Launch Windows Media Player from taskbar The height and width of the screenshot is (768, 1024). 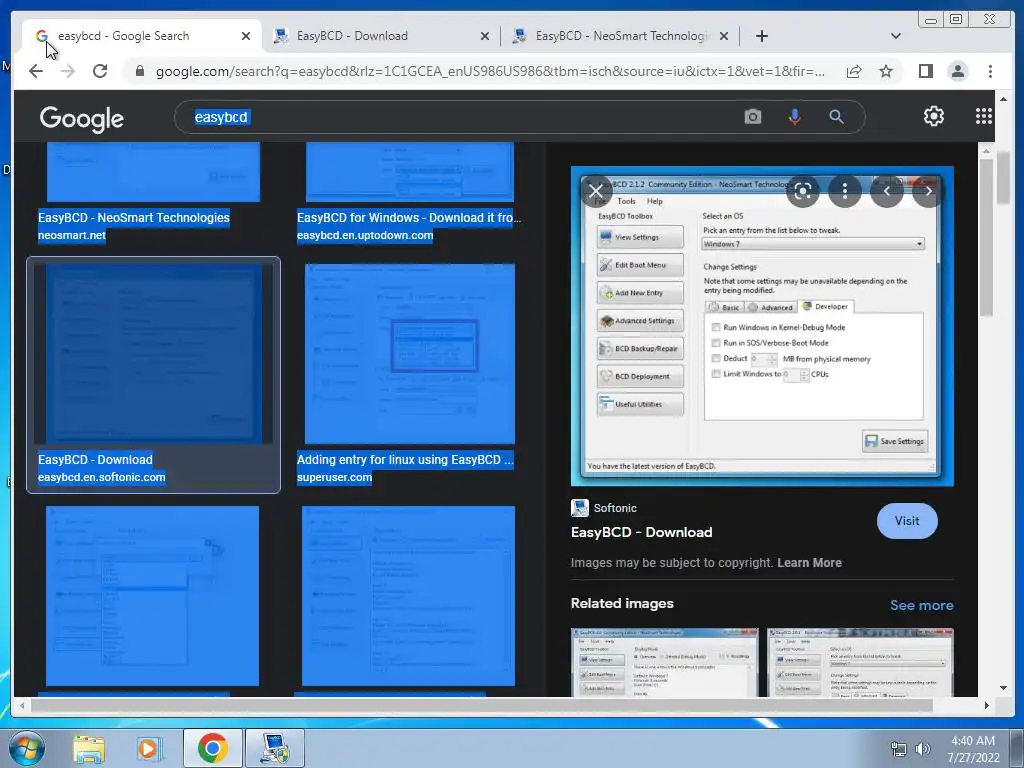(x=148, y=748)
